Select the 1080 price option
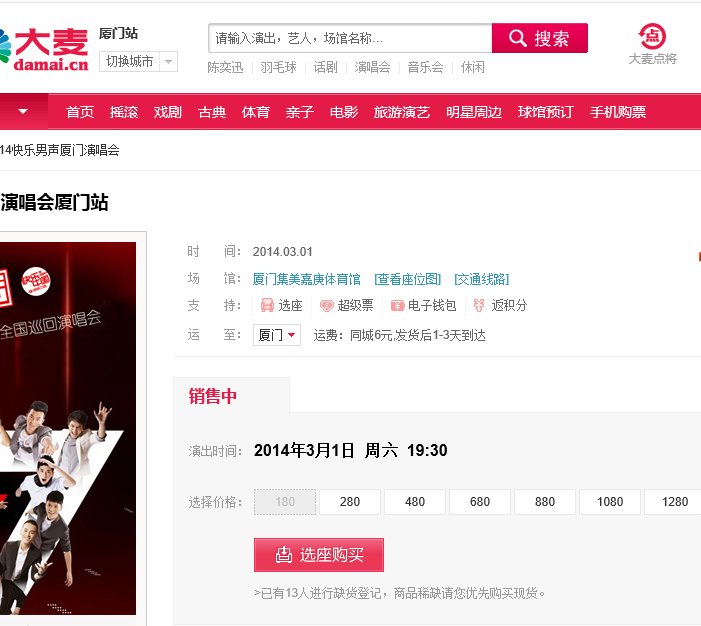The height and width of the screenshot is (626, 701). [x=610, y=502]
